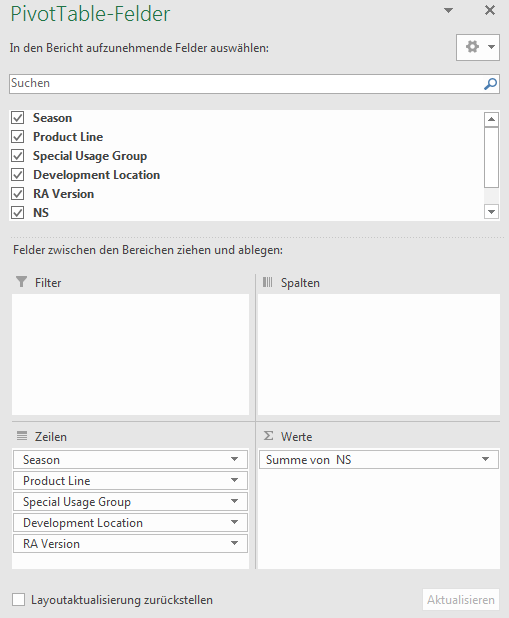Click into the Suchen search field
The height and width of the screenshot is (618, 509).
[245, 84]
